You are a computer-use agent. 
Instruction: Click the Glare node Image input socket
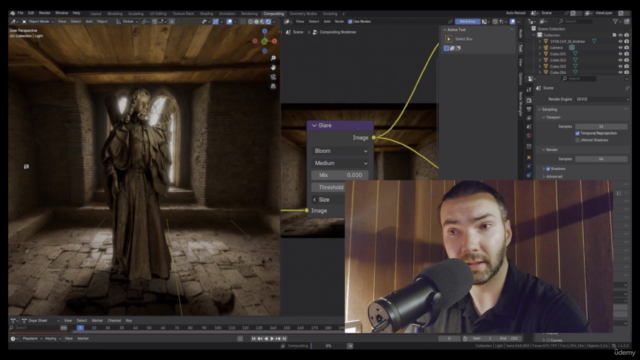307,211
